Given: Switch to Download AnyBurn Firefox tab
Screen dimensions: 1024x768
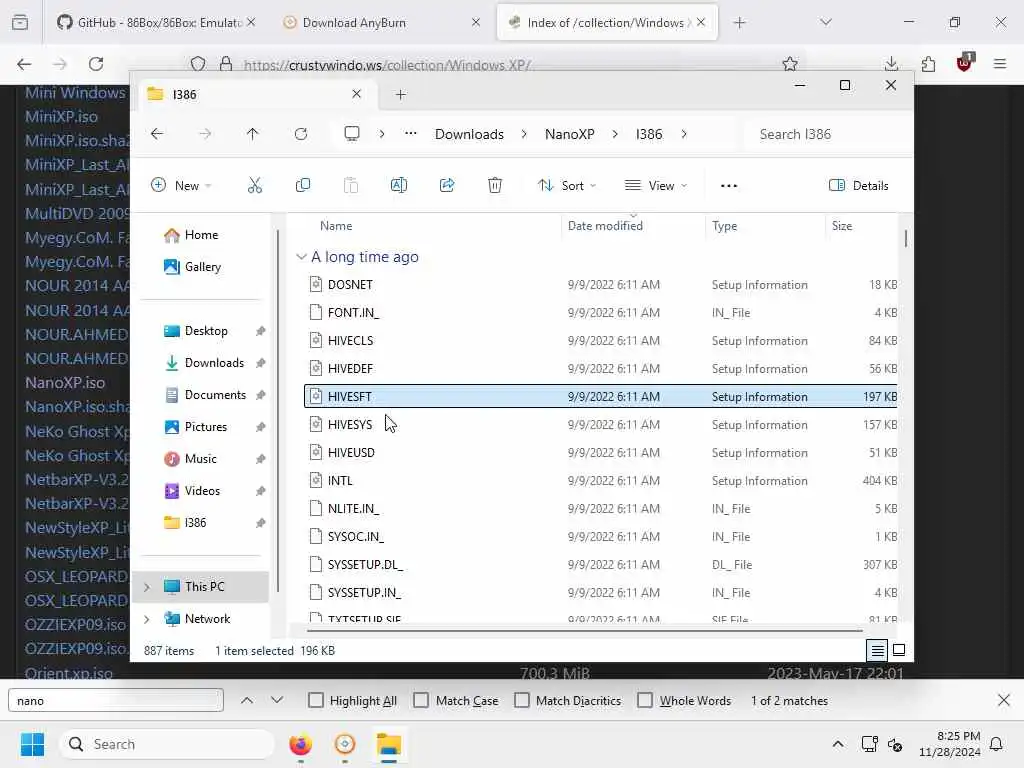Looking at the screenshot, I should click(x=382, y=22).
